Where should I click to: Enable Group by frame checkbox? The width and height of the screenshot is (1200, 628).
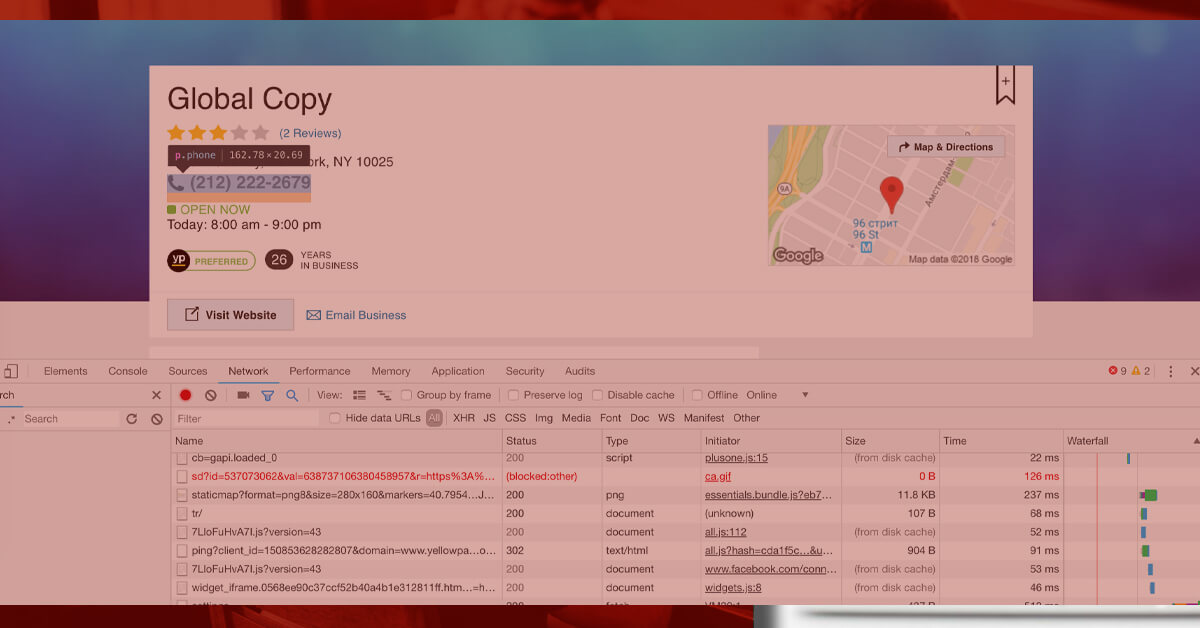click(x=407, y=395)
